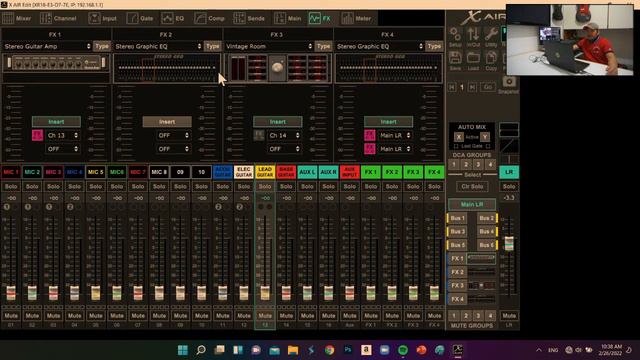Toggle Insert mode on FX 1

(56, 122)
